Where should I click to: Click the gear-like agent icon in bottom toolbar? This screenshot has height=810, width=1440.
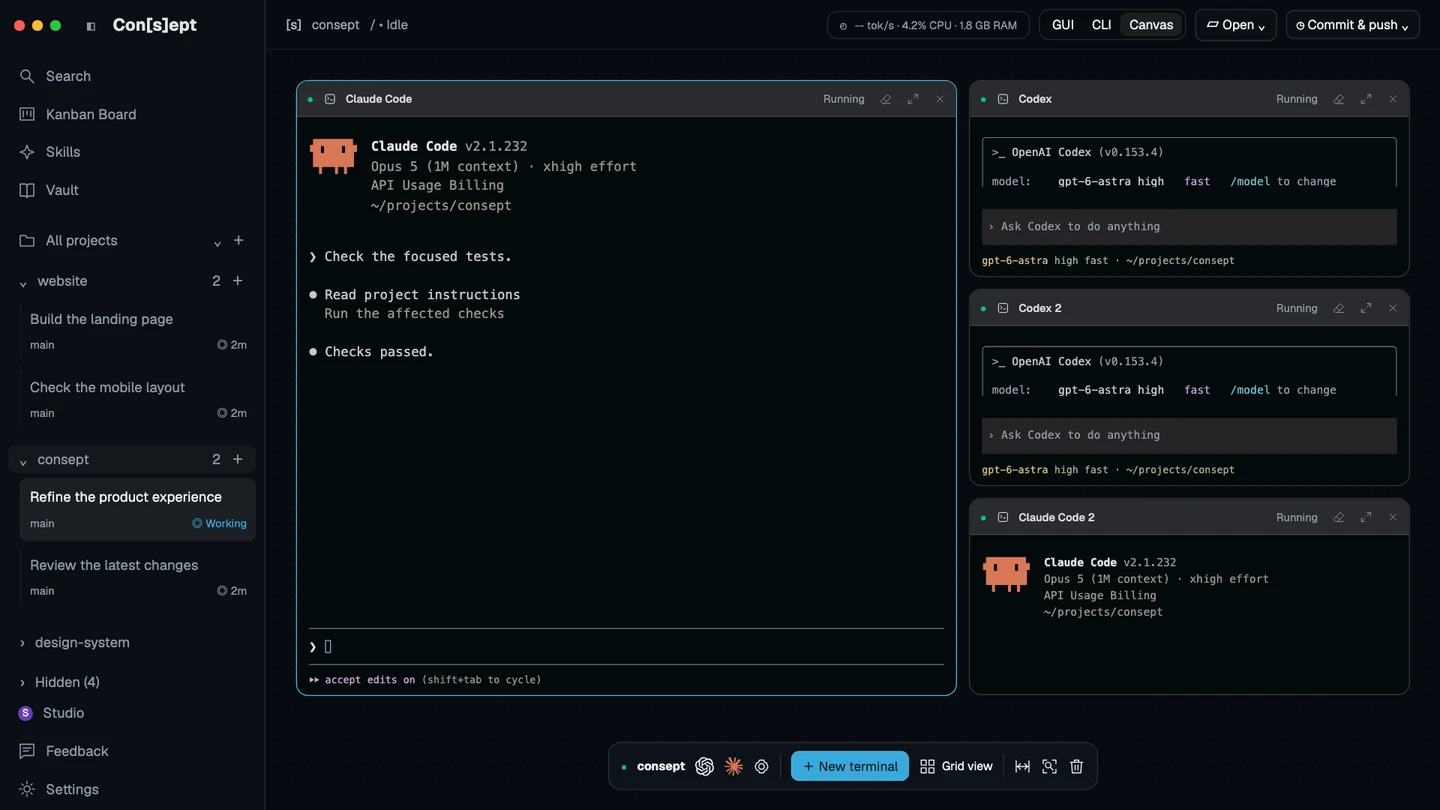click(x=762, y=766)
